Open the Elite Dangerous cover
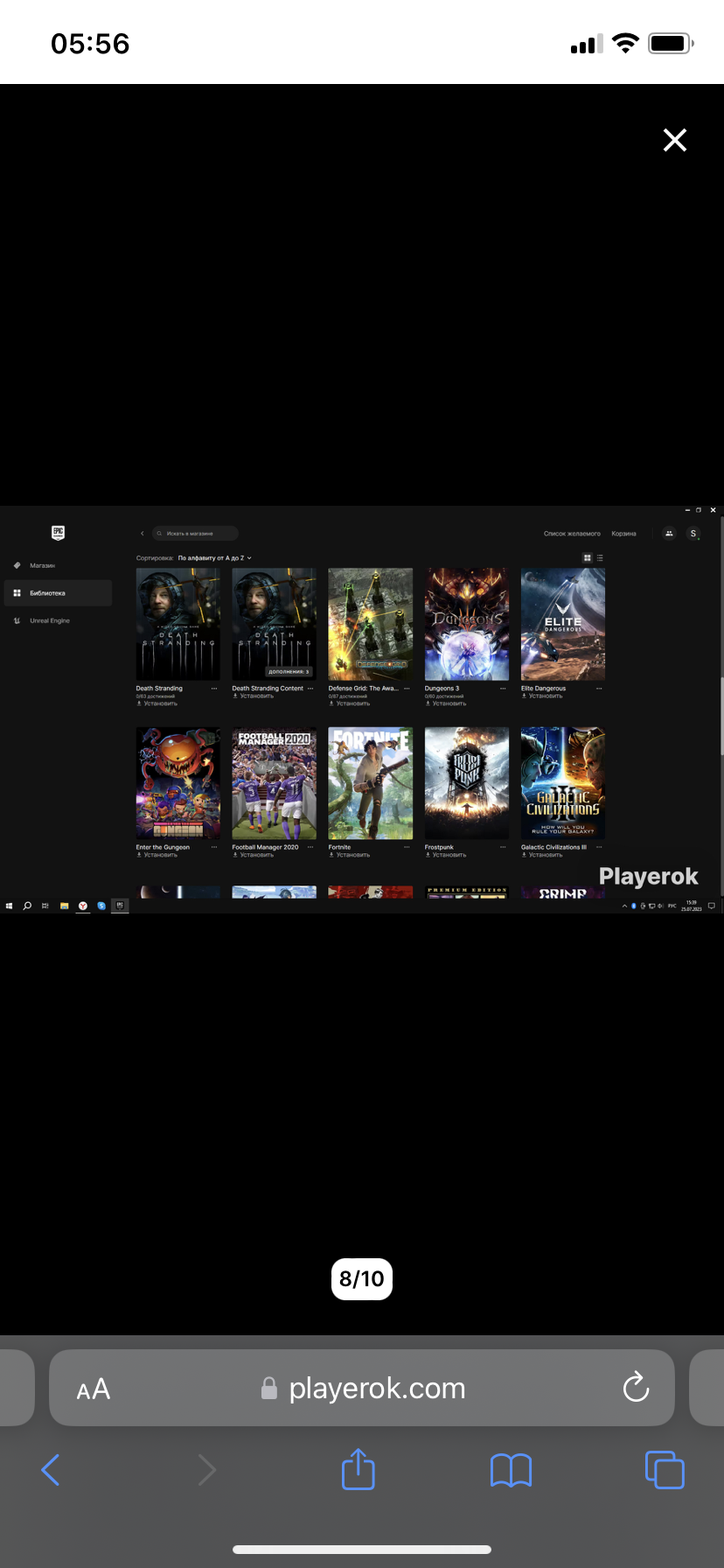Viewport: 724px width, 1568px height. click(563, 624)
